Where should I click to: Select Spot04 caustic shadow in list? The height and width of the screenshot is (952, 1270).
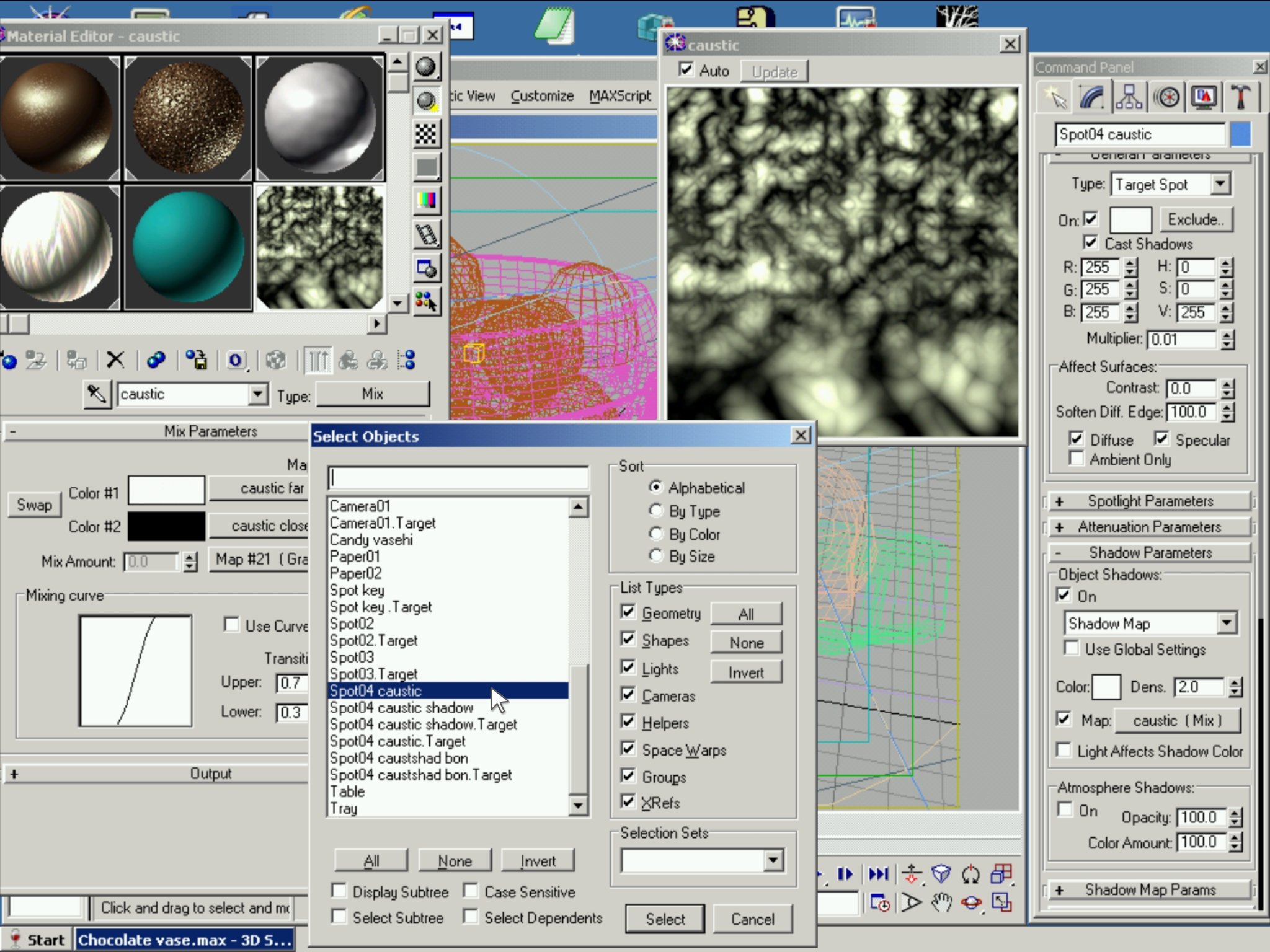coord(401,708)
